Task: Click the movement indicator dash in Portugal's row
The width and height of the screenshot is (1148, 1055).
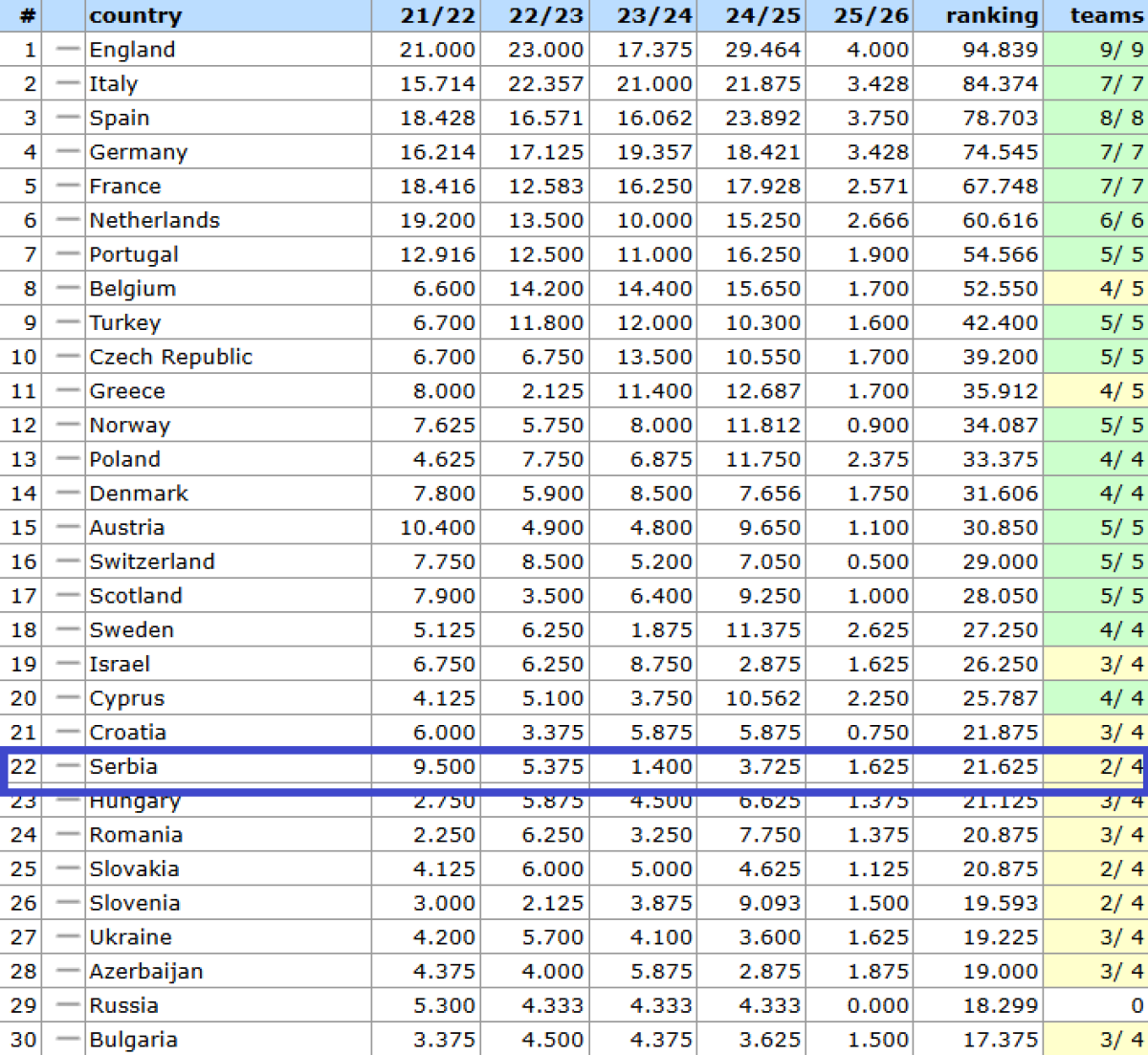Action: click(x=67, y=254)
